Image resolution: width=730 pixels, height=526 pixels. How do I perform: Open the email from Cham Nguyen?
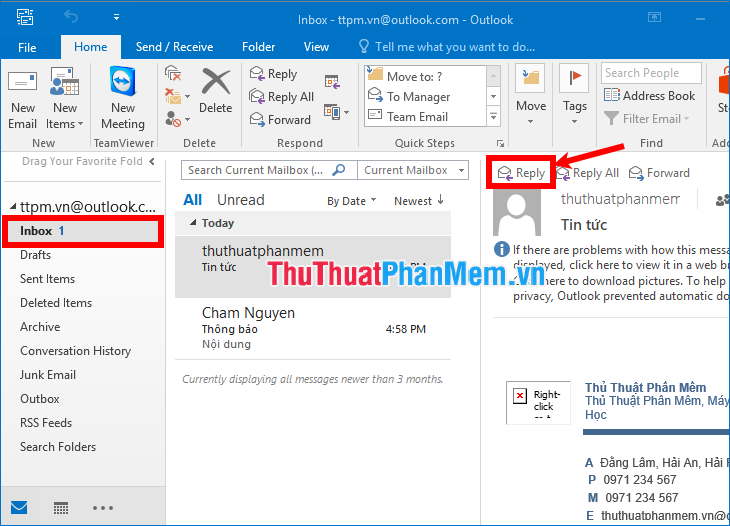(313, 328)
